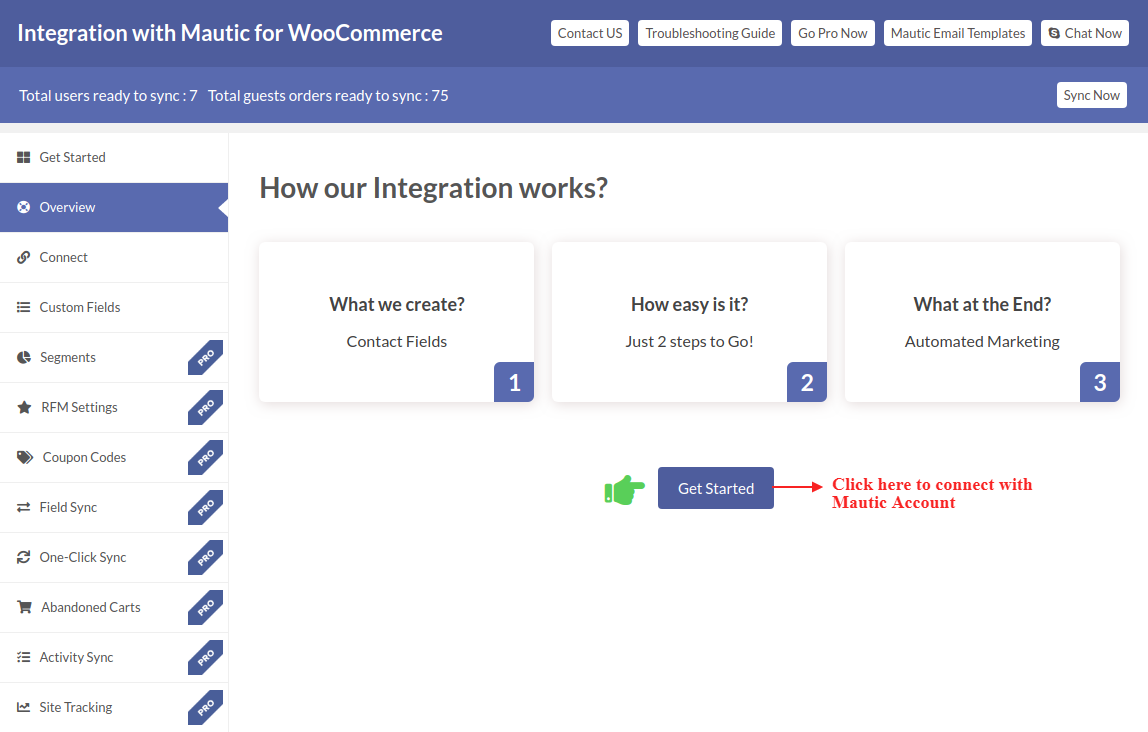
Task: Click the PRO badge on Abandoned Carts
Action: coord(206,607)
